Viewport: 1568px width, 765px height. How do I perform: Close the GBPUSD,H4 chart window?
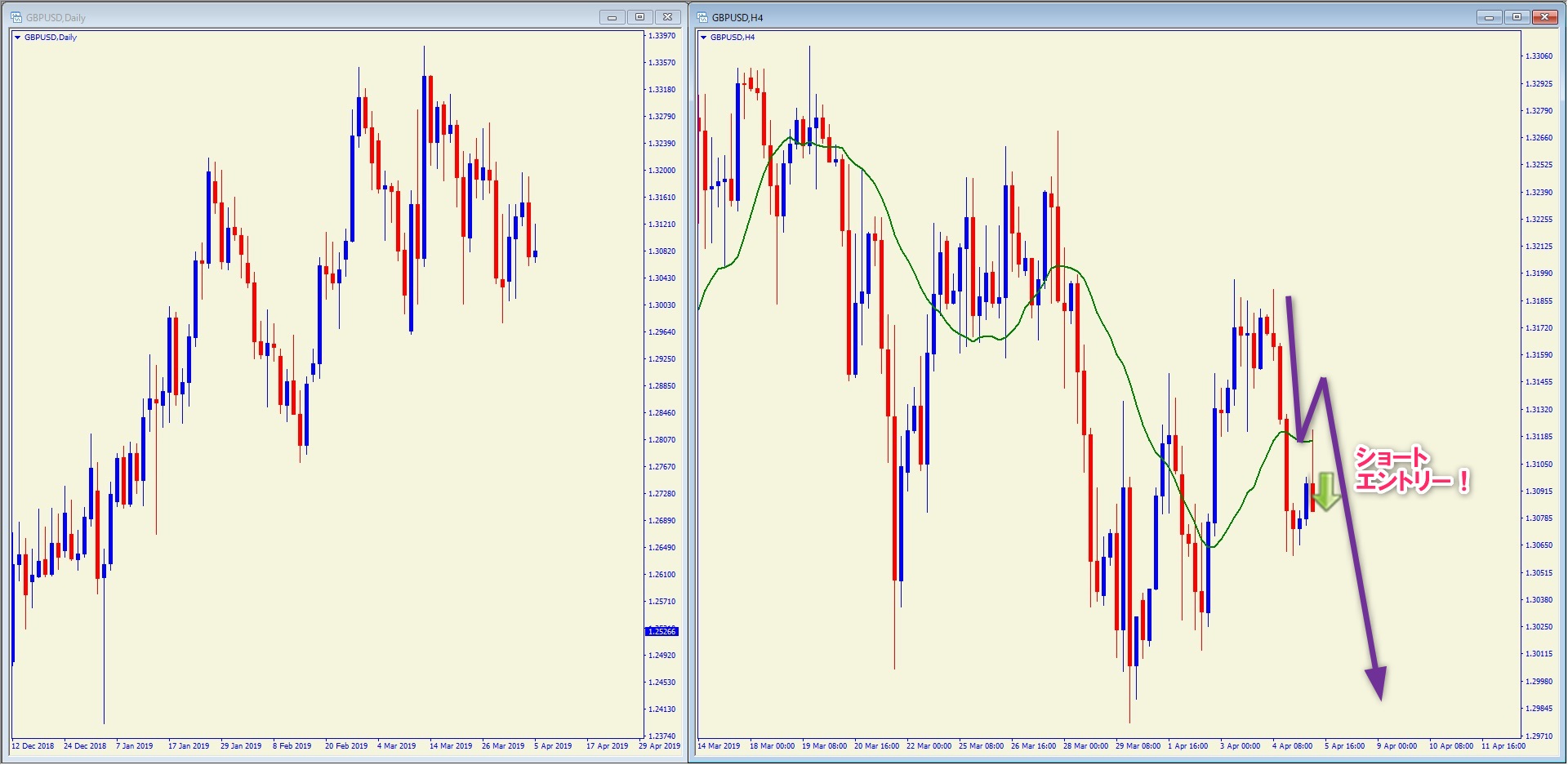pyautogui.click(x=1545, y=17)
